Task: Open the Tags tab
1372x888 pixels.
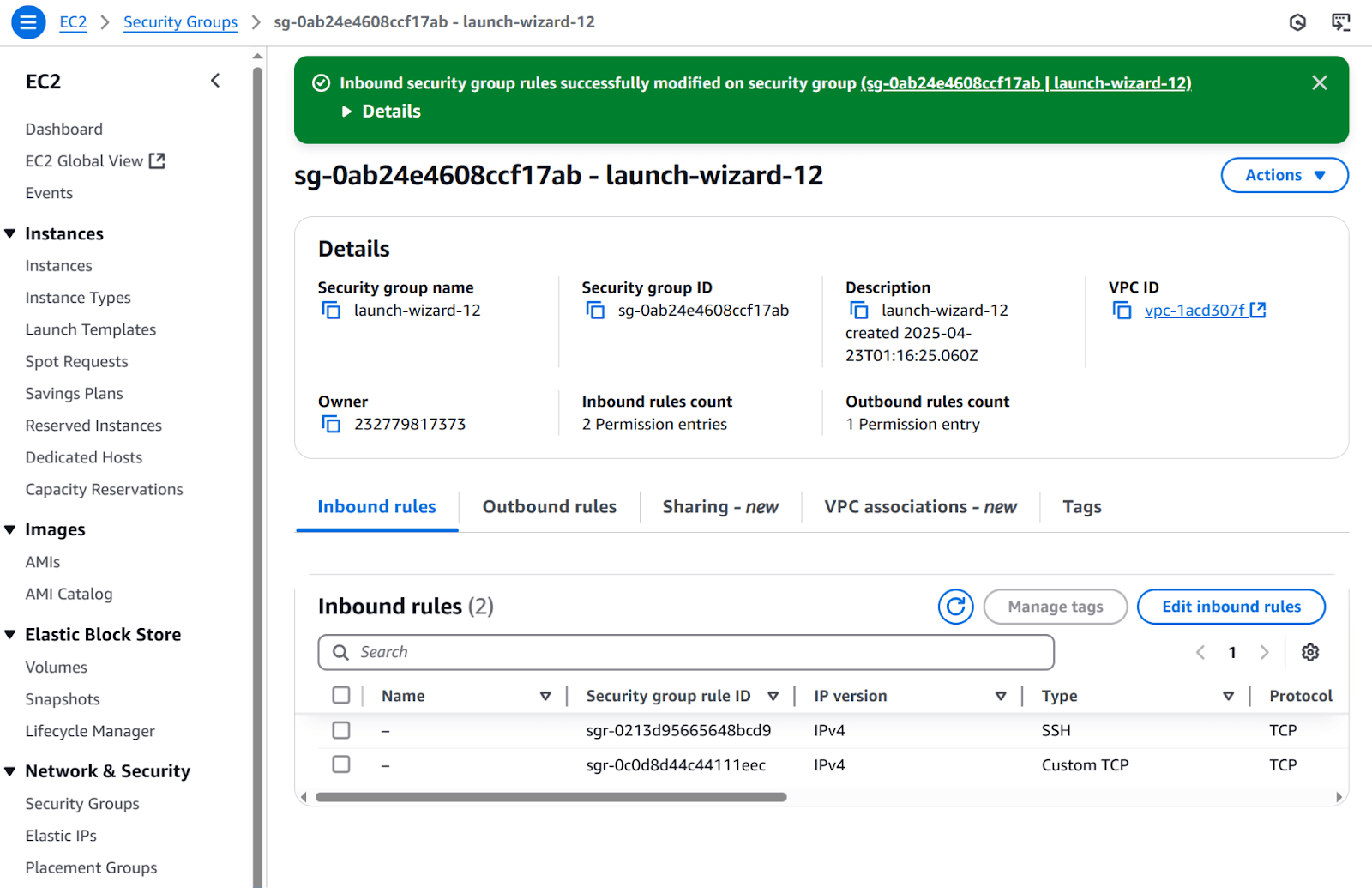Action: pyautogui.click(x=1081, y=507)
